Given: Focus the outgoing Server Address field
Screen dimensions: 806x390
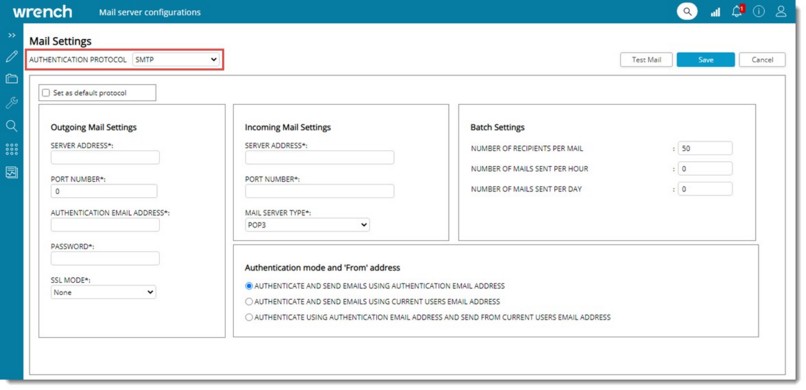Looking at the screenshot, I should click(x=105, y=158).
